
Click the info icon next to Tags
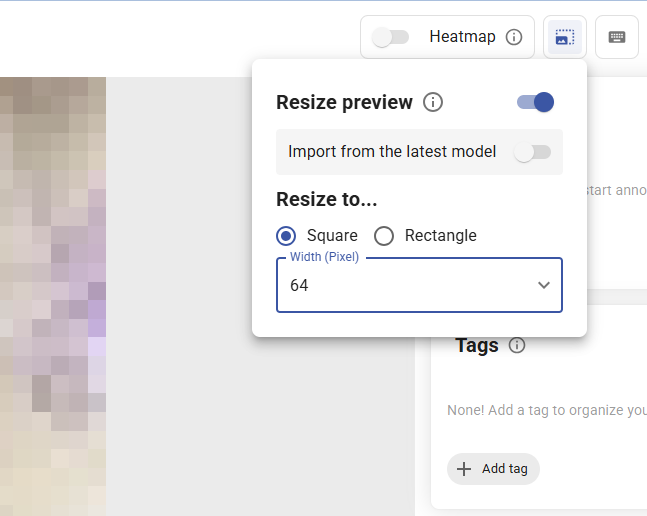click(x=517, y=345)
